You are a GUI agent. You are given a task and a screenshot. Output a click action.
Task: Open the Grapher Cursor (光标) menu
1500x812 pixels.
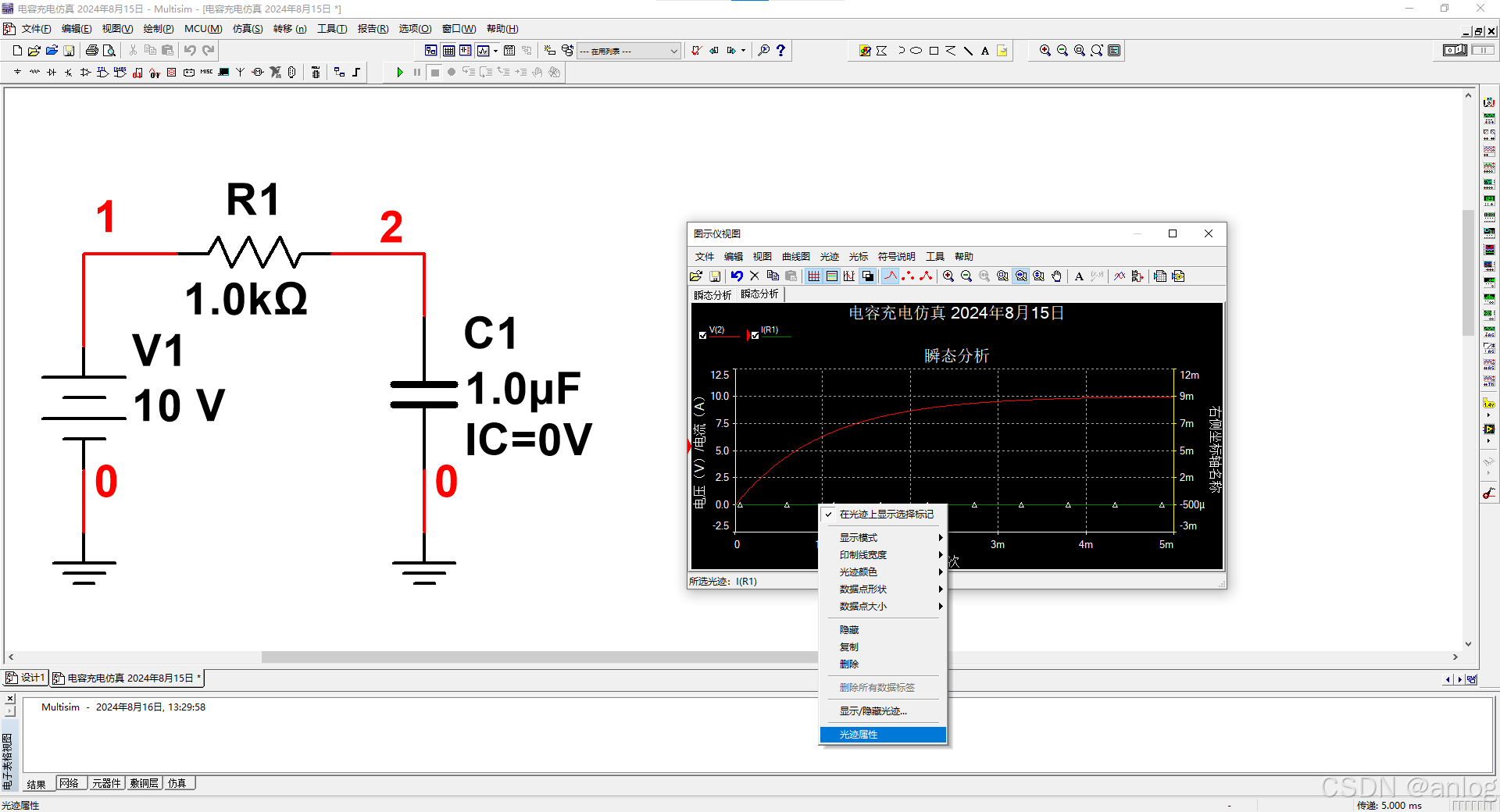[859, 257]
